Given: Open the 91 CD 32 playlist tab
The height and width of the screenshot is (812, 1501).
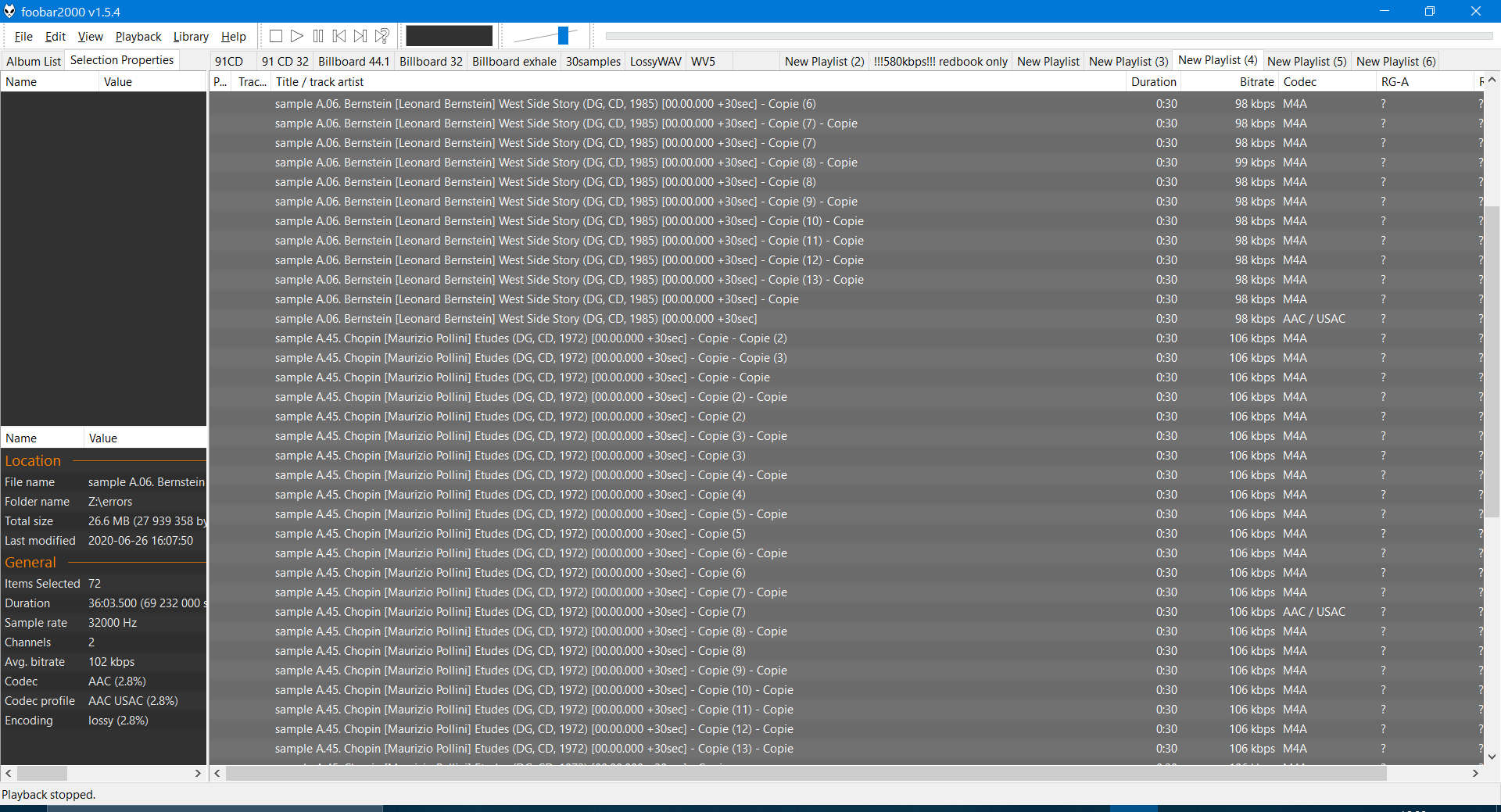Looking at the screenshot, I should click(285, 62).
